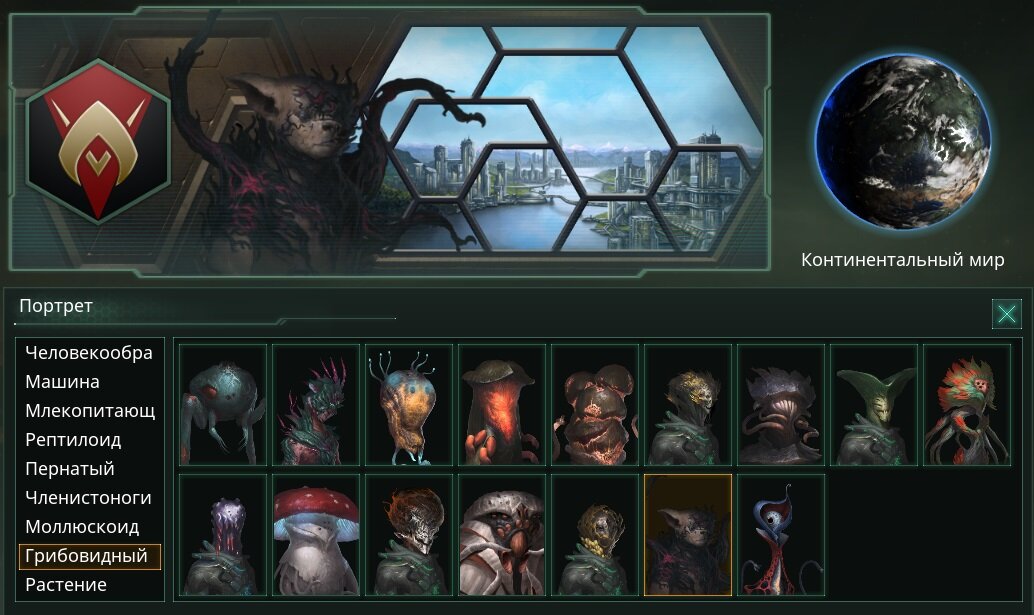
Task: Open the Человекообразный species category
Action: [x=89, y=353]
